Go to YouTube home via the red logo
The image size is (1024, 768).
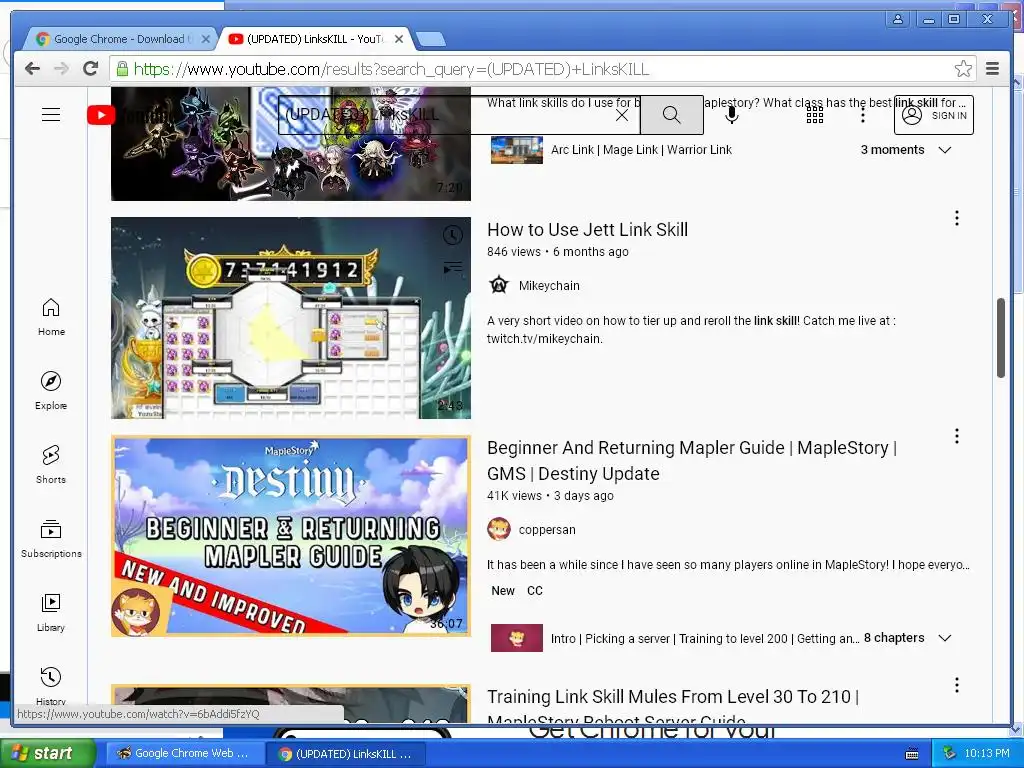(101, 115)
